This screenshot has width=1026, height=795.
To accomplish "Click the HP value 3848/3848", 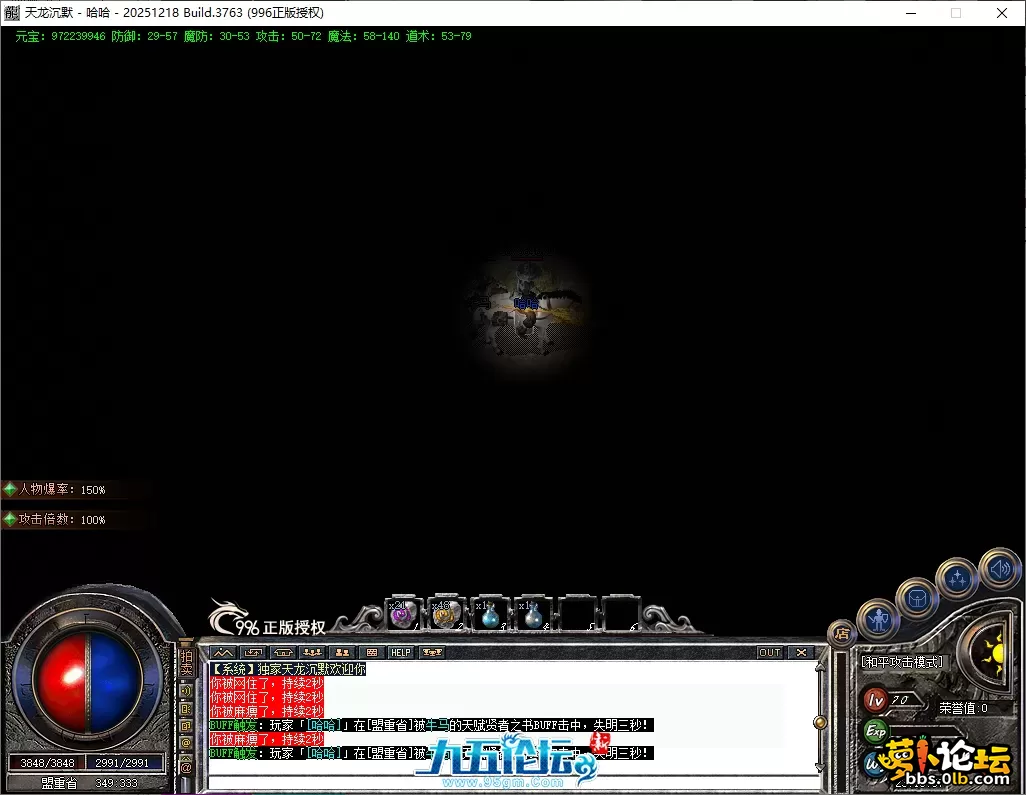I will pos(47,763).
